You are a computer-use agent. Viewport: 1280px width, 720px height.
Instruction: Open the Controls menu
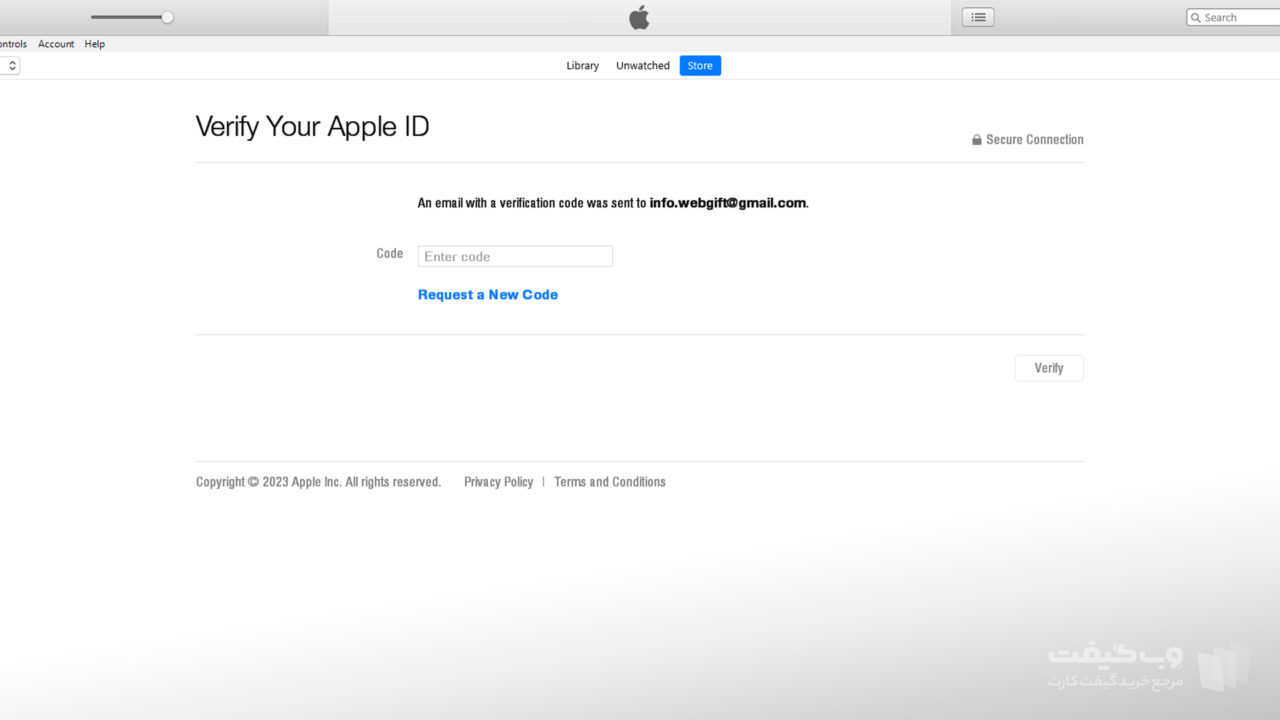pos(13,44)
